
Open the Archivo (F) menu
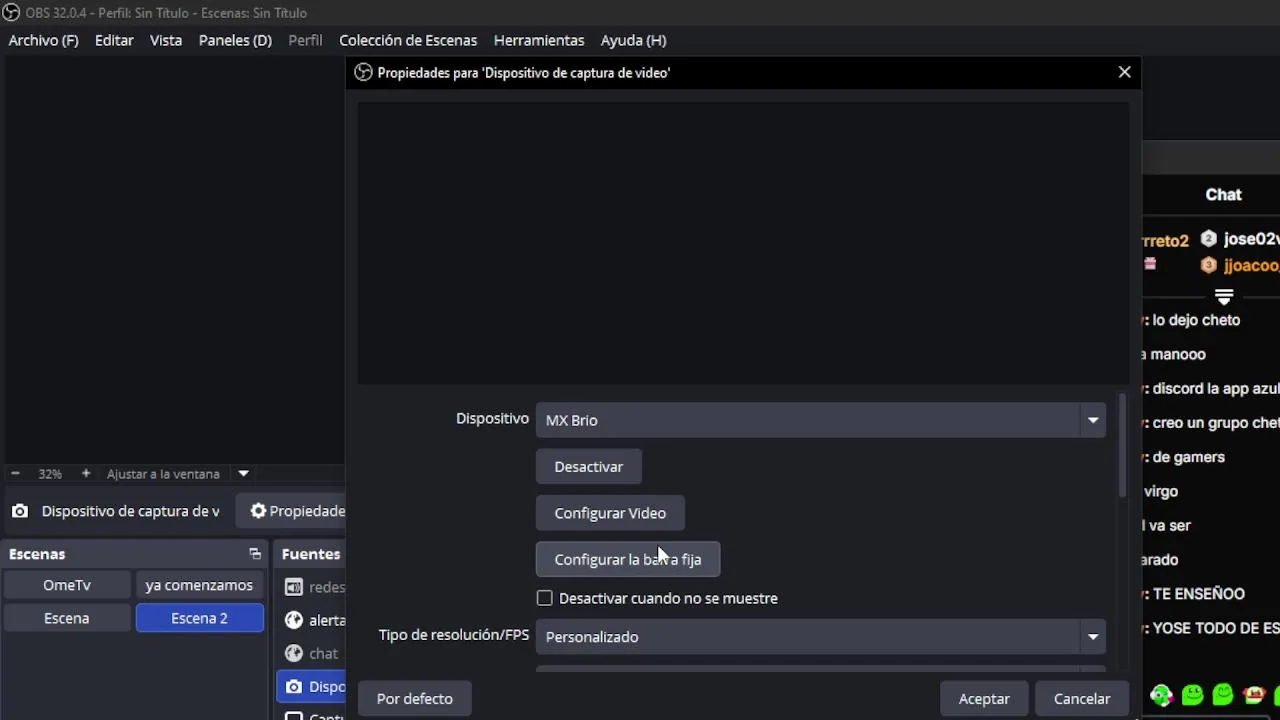pyautogui.click(x=43, y=40)
